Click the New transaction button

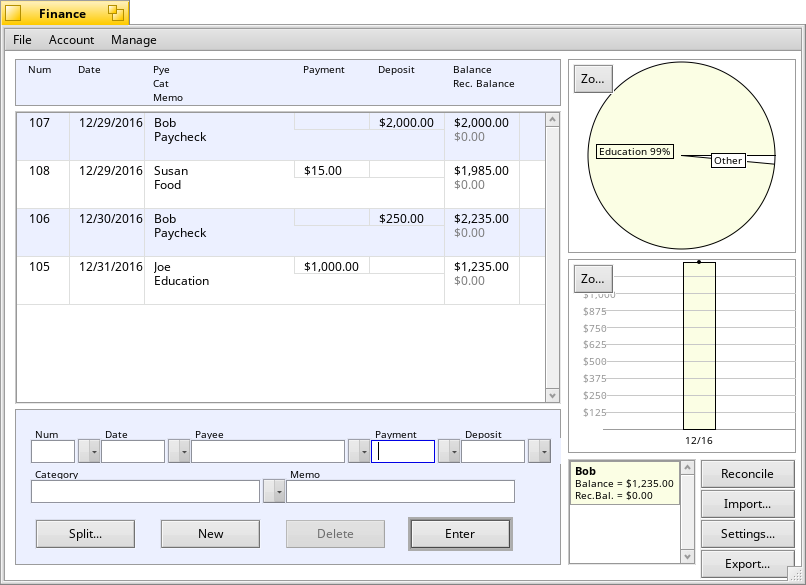pos(210,534)
